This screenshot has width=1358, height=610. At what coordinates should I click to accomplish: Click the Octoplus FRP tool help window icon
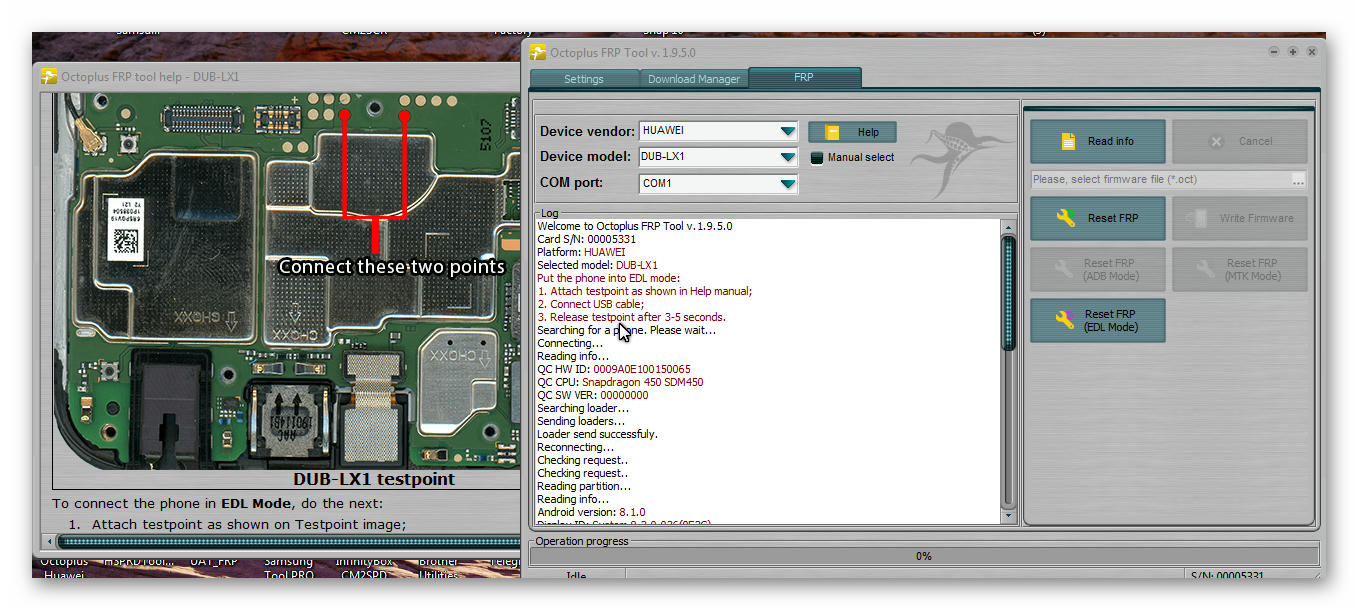coord(48,76)
